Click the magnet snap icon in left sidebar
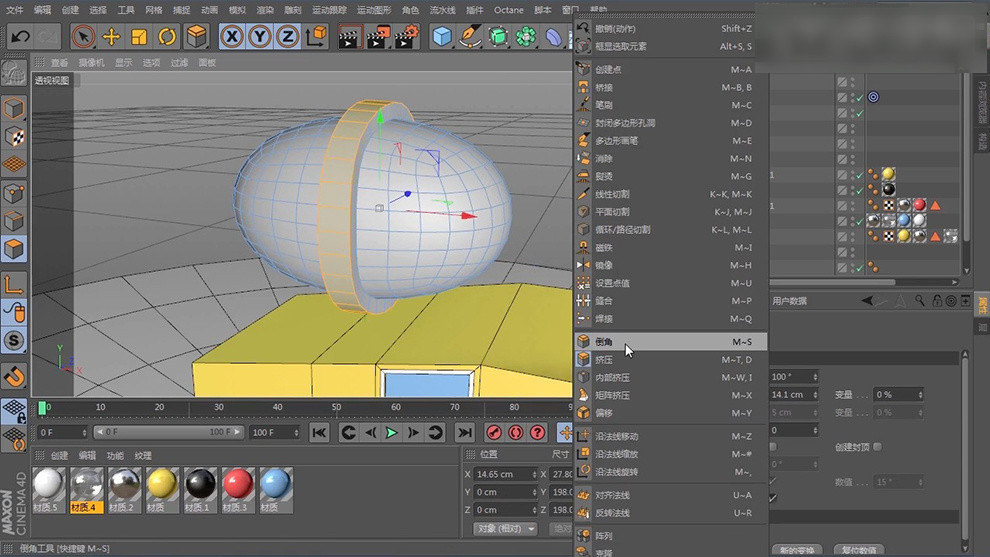990x557 pixels. coord(14,376)
